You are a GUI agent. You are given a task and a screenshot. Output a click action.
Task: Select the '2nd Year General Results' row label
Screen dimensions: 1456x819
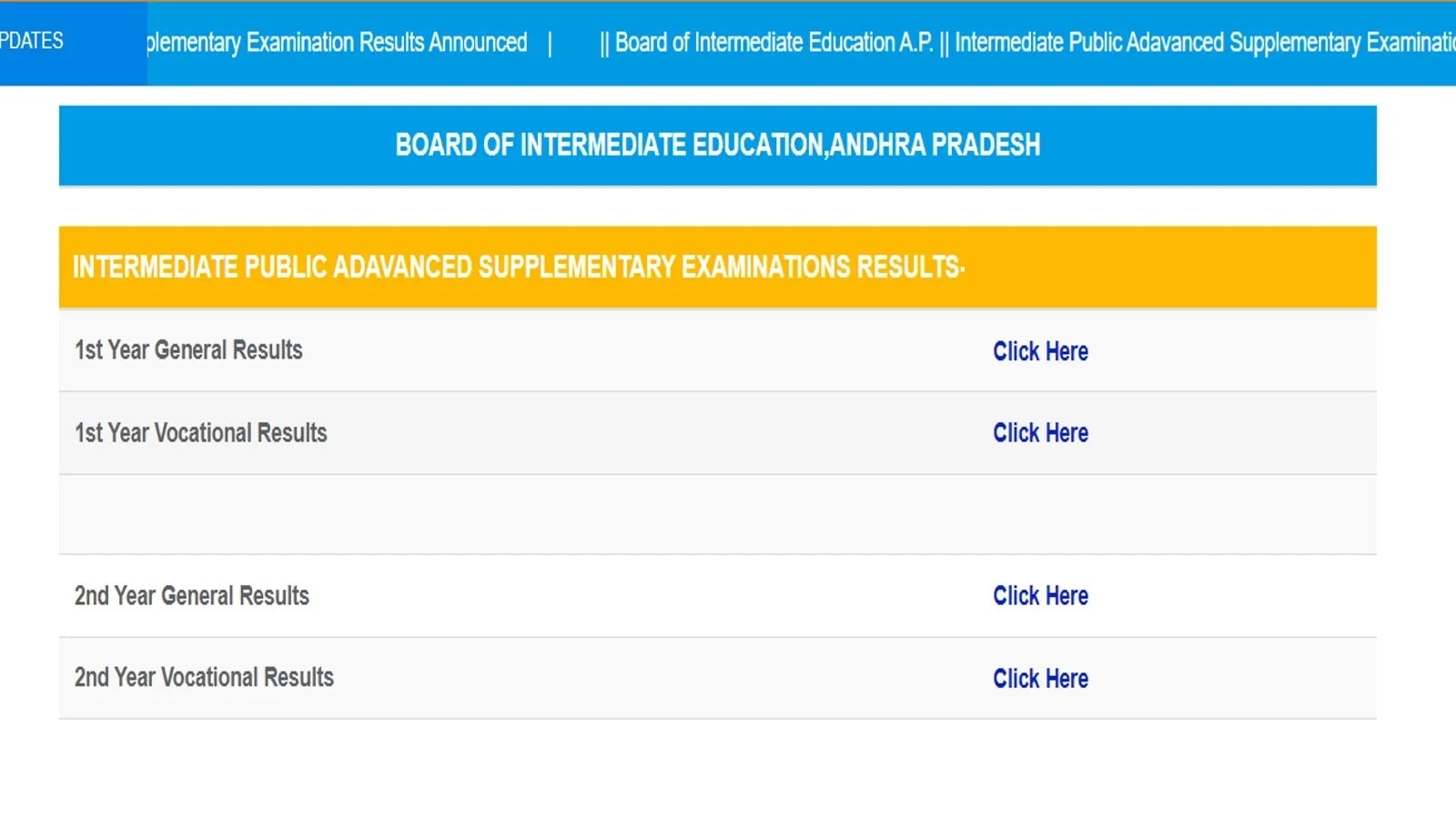coord(191,596)
